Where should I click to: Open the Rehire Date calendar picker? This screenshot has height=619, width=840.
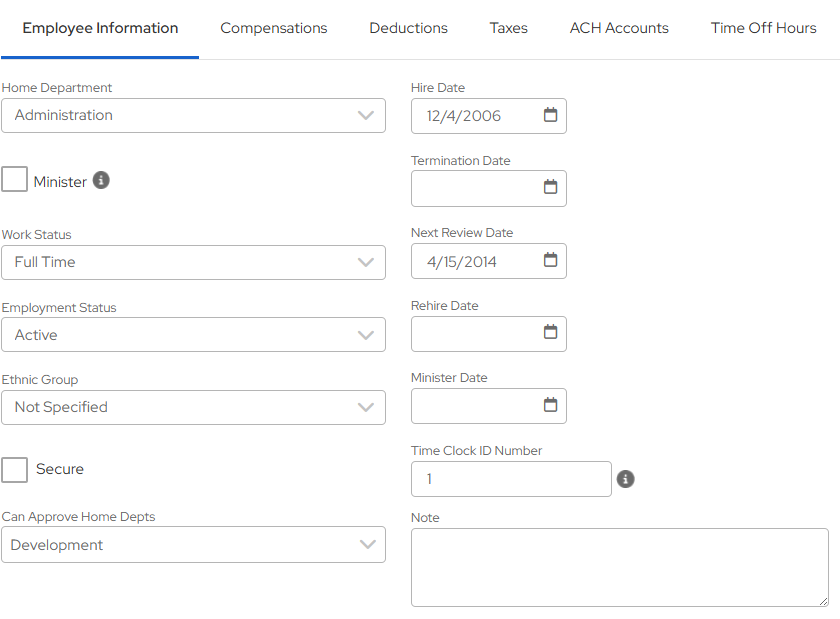[x=550, y=332]
